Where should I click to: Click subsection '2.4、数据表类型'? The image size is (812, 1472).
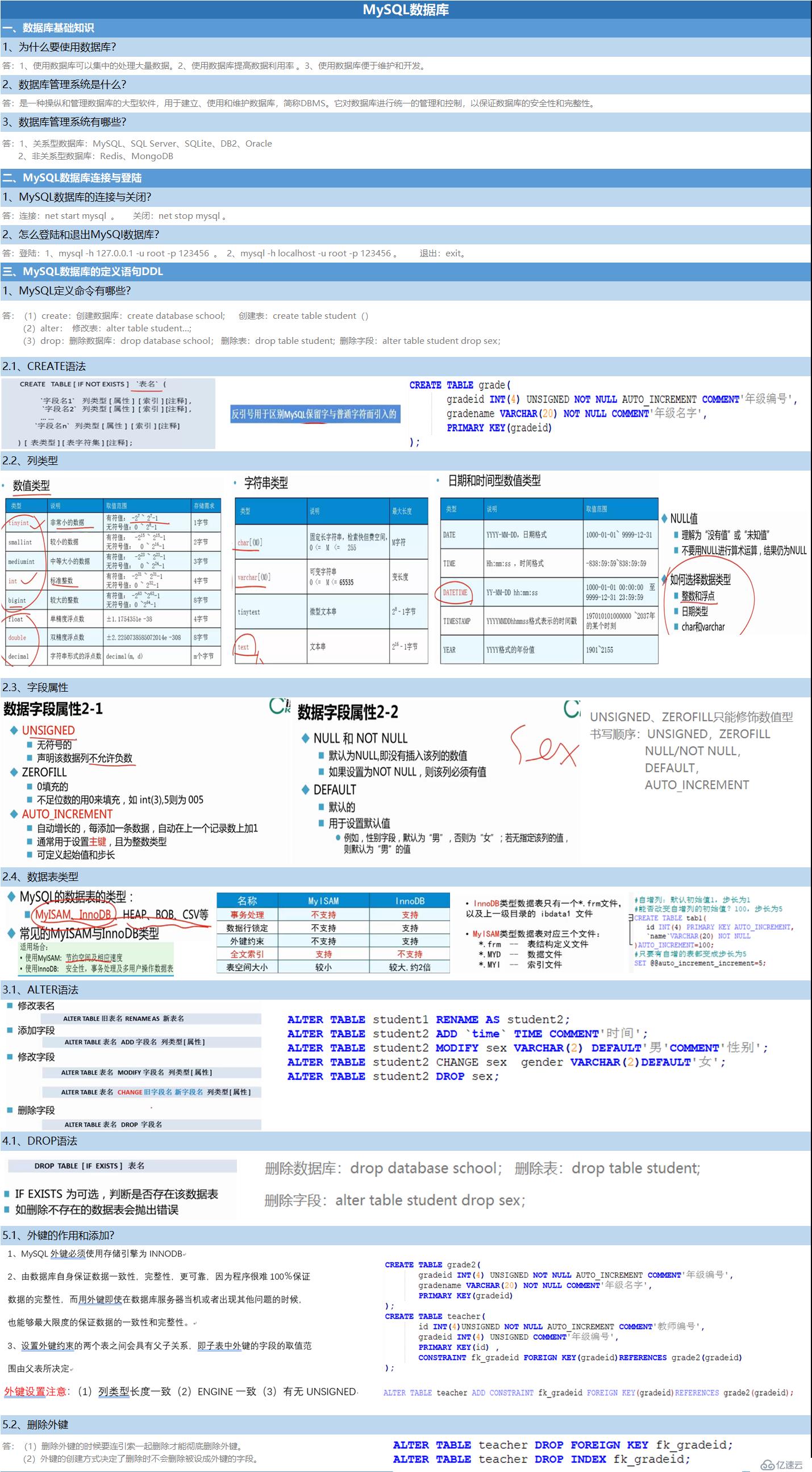40,876
